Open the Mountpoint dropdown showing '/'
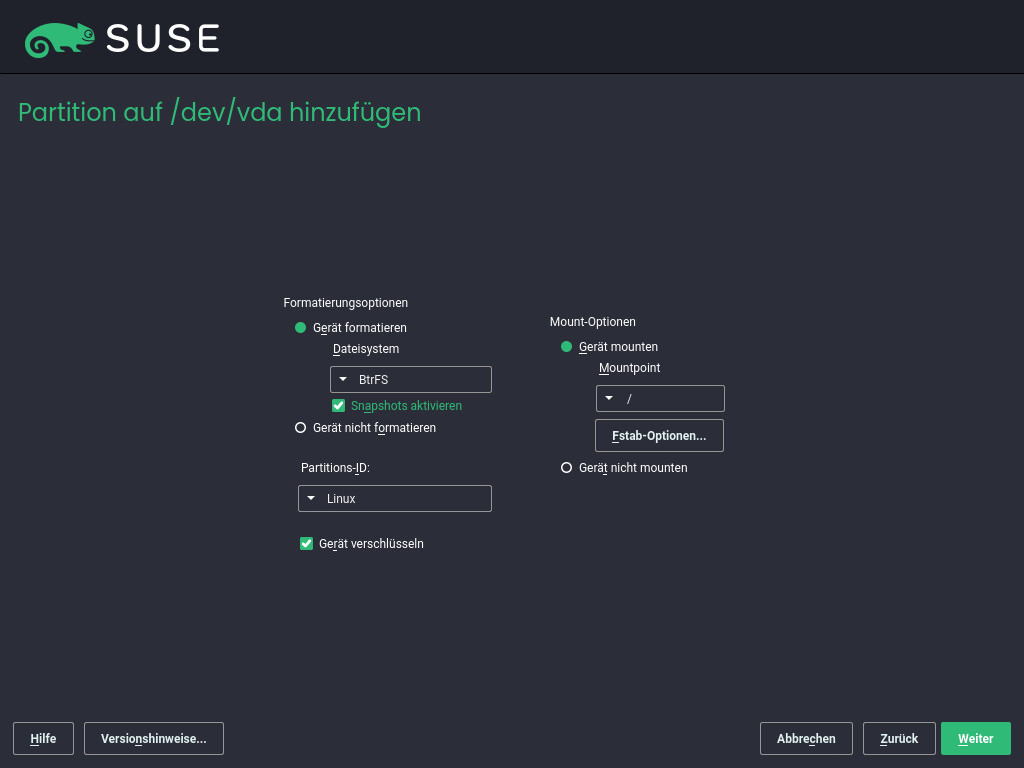Image resolution: width=1024 pixels, height=768 pixels. tap(660, 398)
